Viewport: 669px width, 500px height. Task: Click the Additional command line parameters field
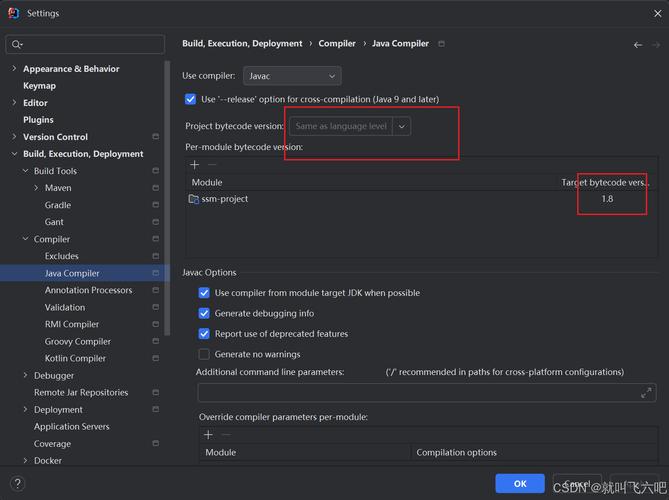click(427, 392)
